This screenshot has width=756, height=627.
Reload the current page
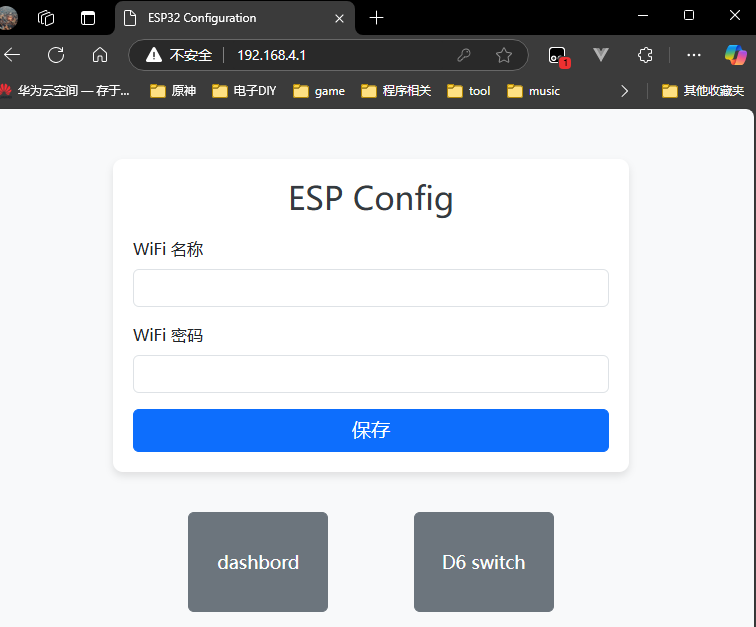(56, 55)
